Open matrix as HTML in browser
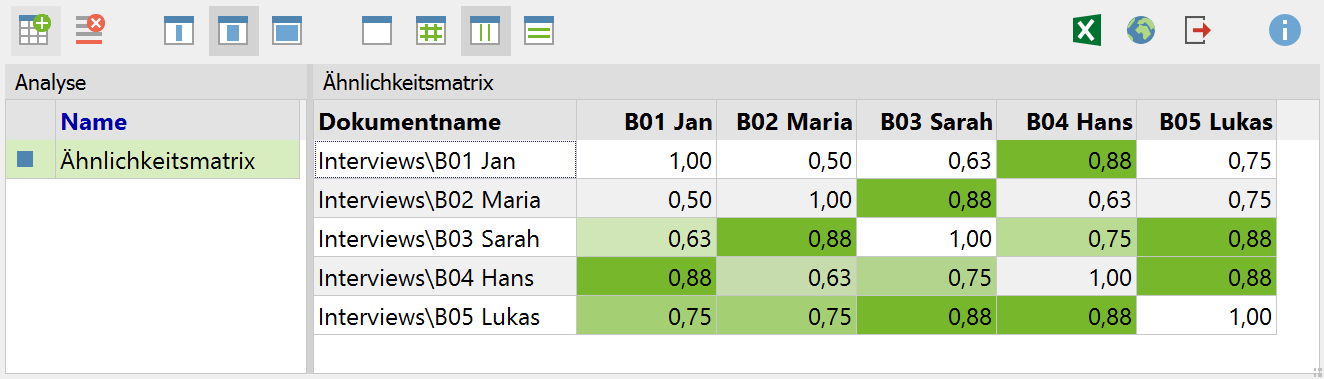The image size is (1324, 379). pos(1141,30)
